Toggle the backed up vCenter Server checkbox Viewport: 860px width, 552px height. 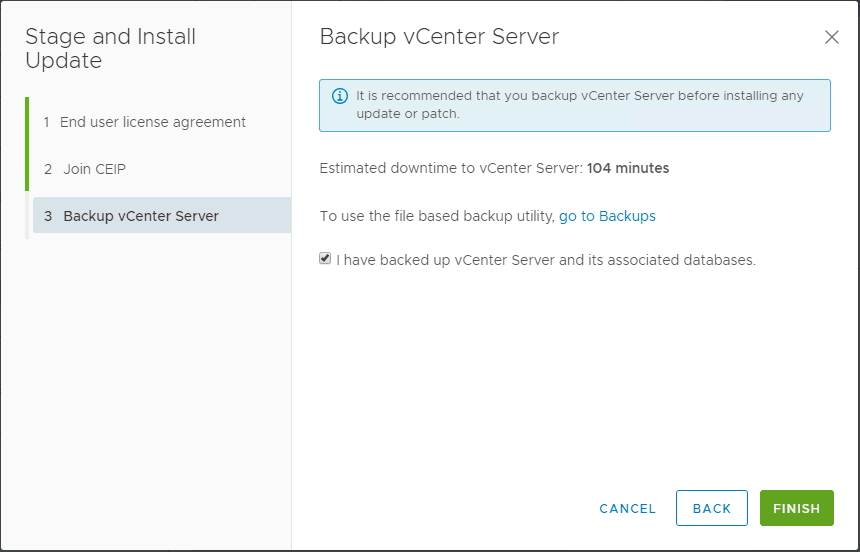pos(325,259)
